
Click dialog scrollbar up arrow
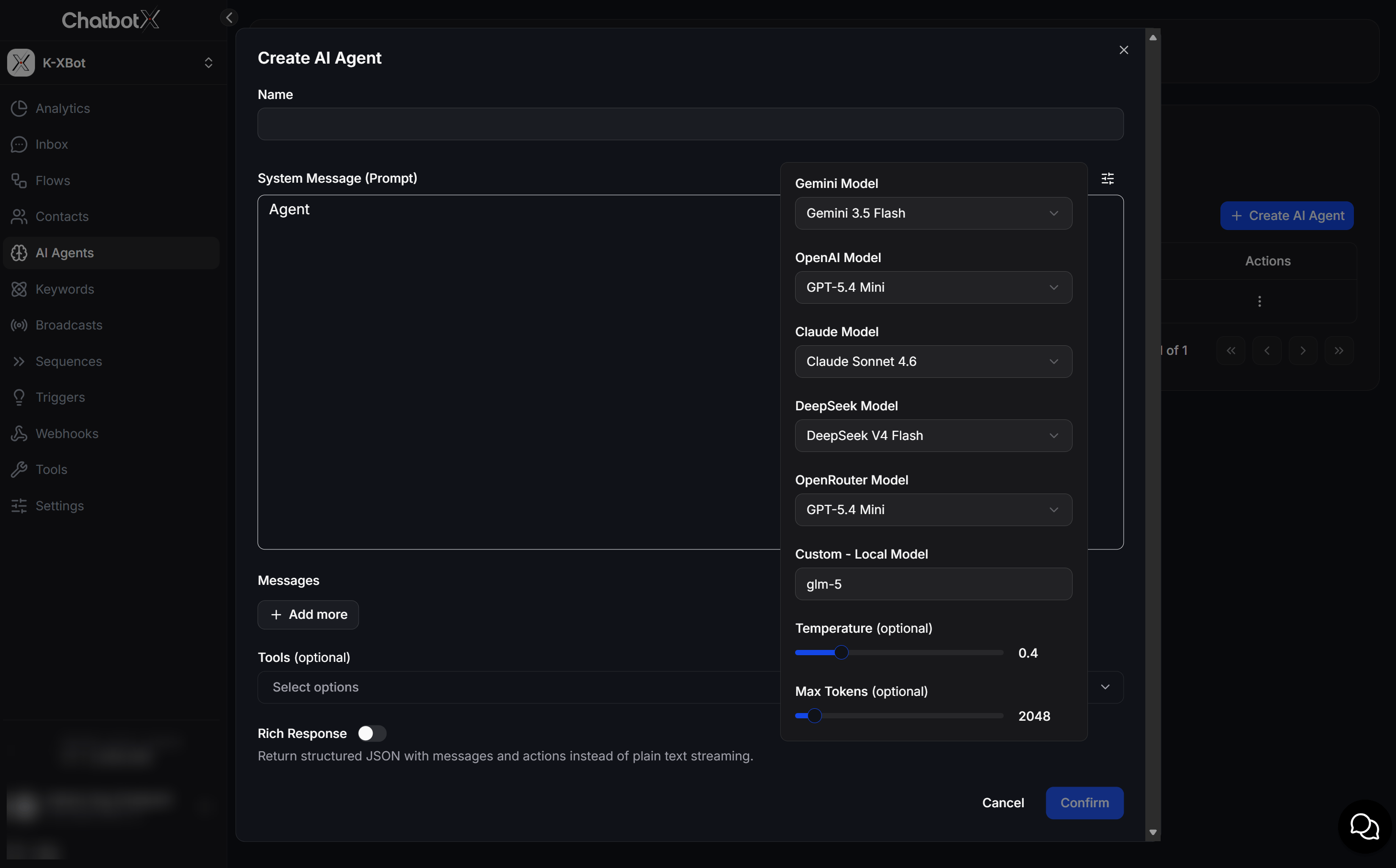1152,37
